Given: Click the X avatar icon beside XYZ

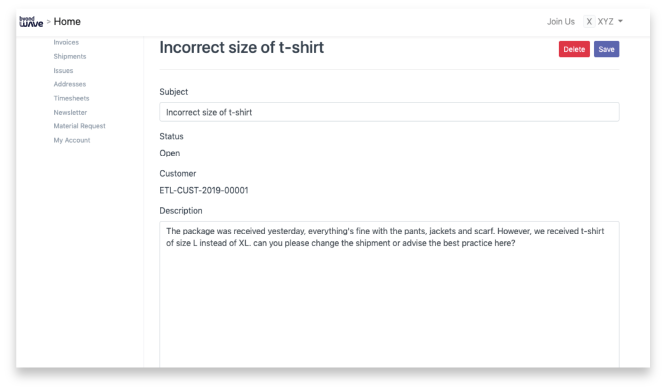Looking at the screenshot, I should coord(589,22).
